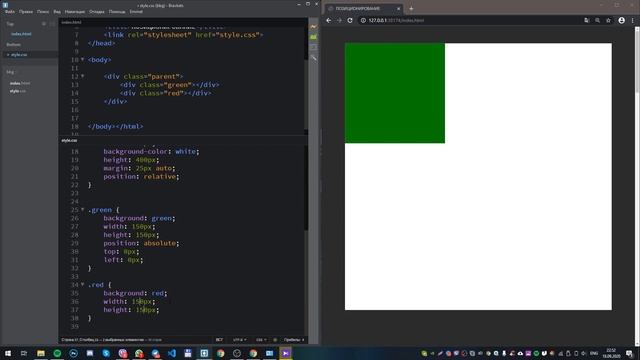The image size is (640, 360).
Task: Open Навигация menu in Brackets
Action: click(75, 12)
